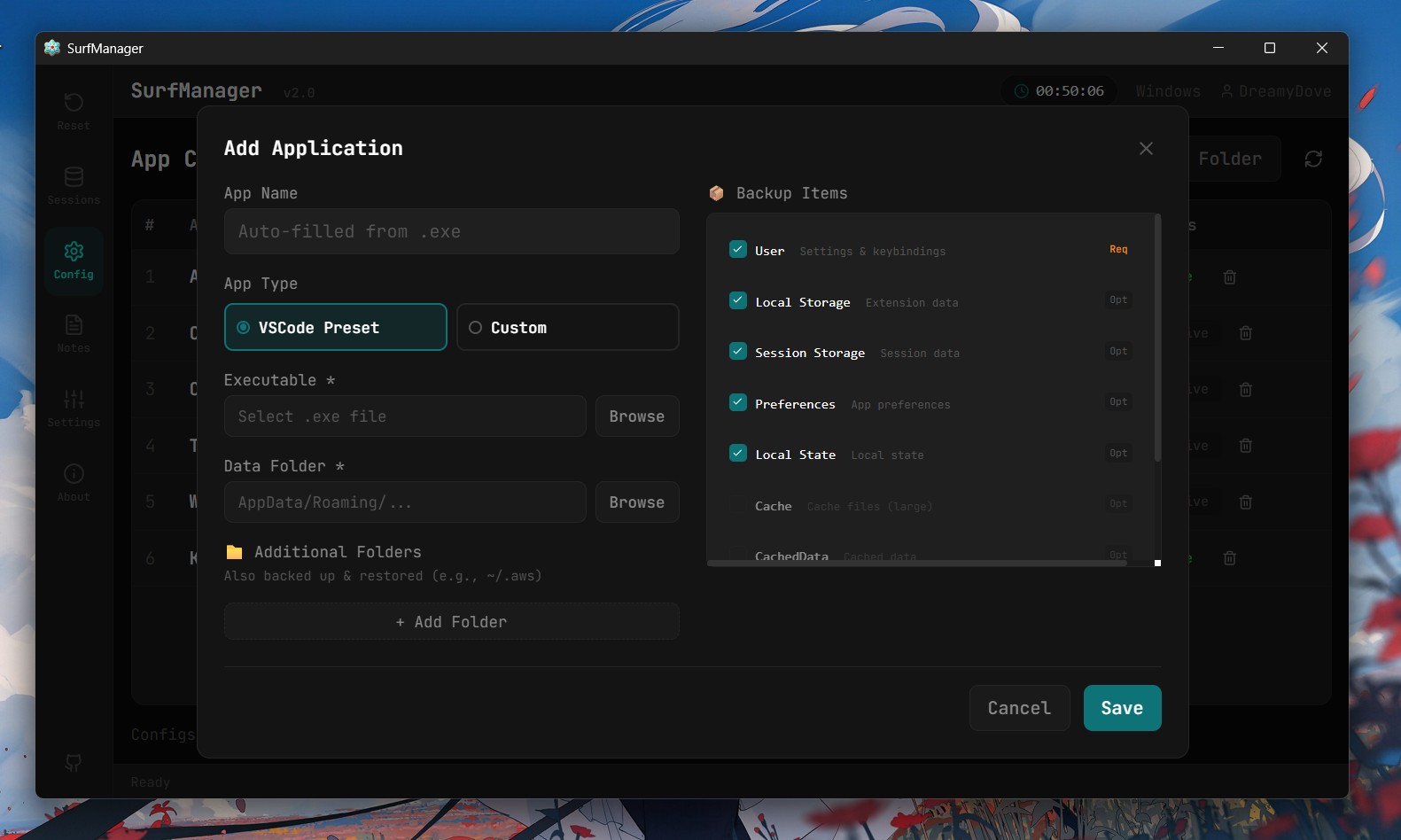This screenshot has height=840, width=1401.
Task: Click the SurfManager header title
Action: [196, 90]
